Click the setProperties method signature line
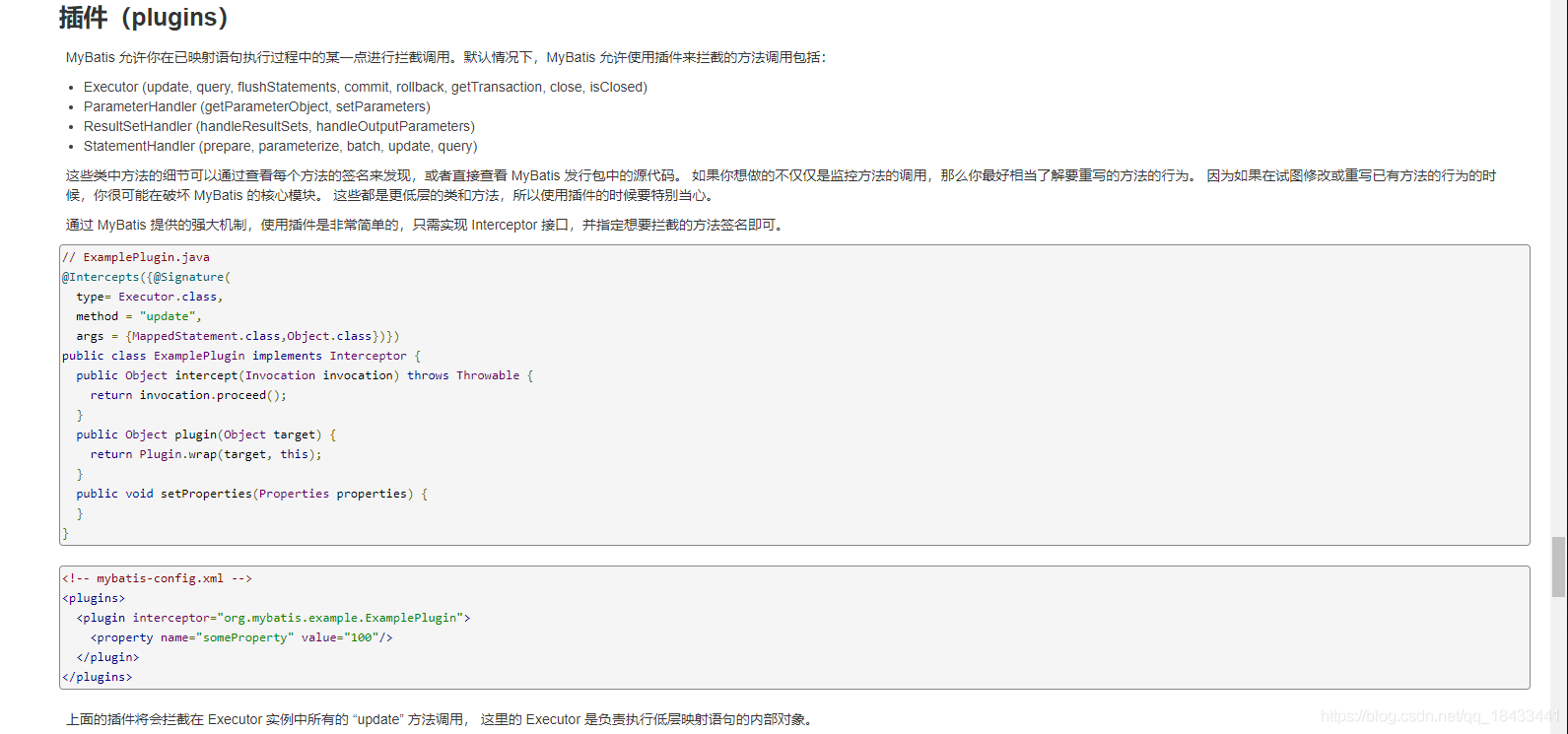Image resolution: width=1568 pixels, height=734 pixels. (251, 494)
